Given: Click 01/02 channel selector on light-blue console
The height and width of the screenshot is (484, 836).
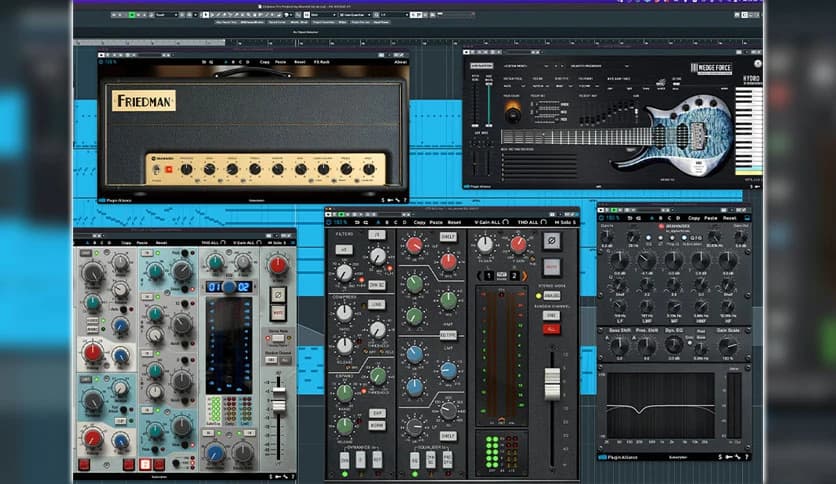Looking at the screenshot, I should [x=229, y=287].
